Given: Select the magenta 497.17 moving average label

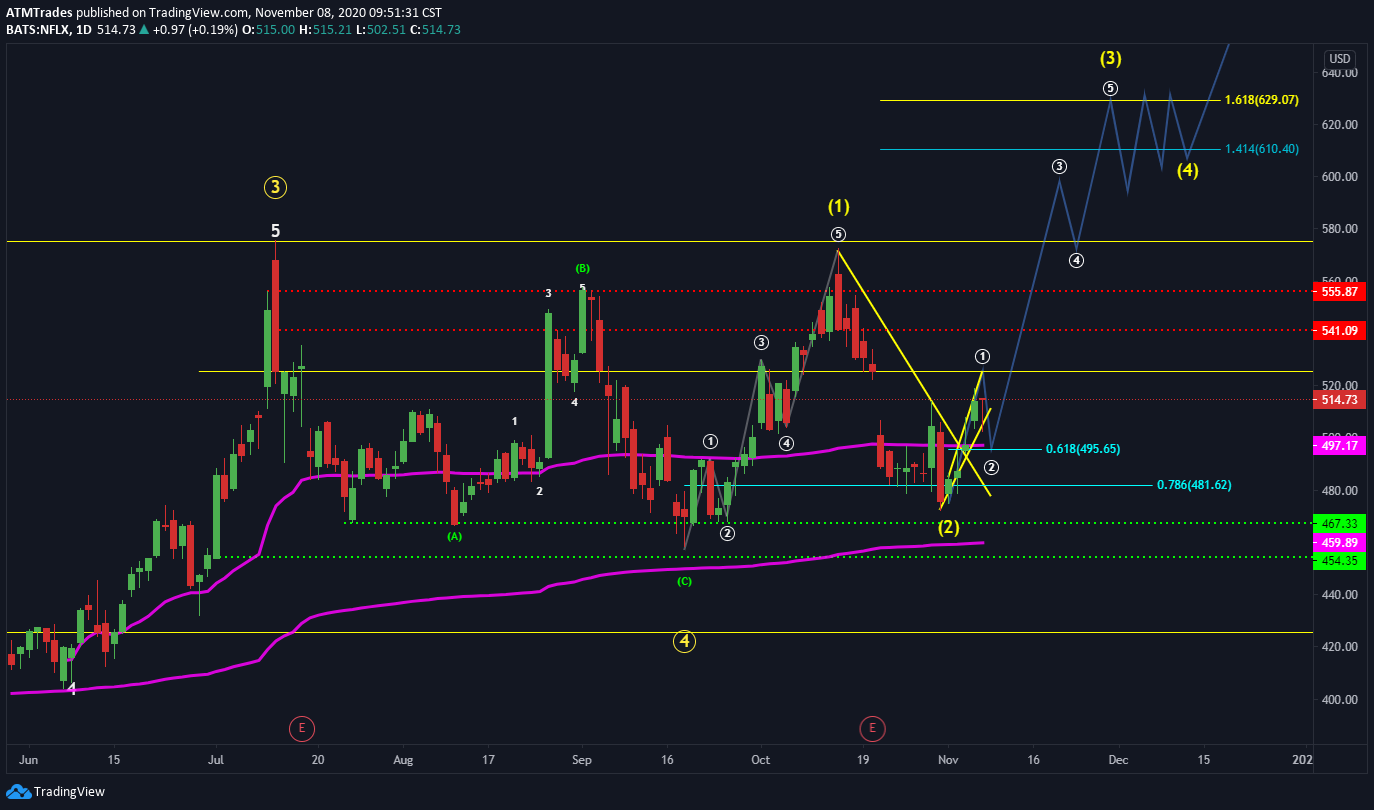Looking at the screenshot, I should pos(1338,446).
